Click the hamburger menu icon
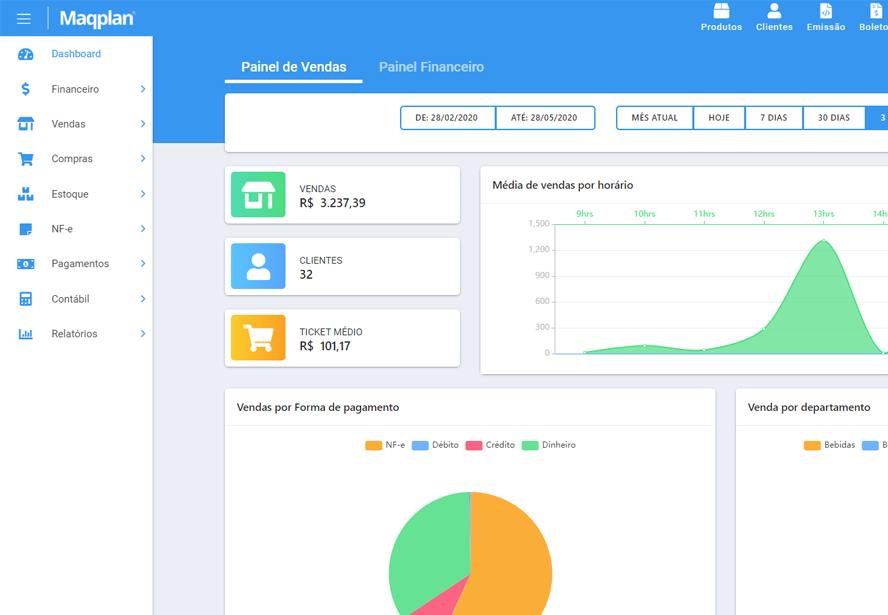This screenshot has height=615, width=888. 24,18
